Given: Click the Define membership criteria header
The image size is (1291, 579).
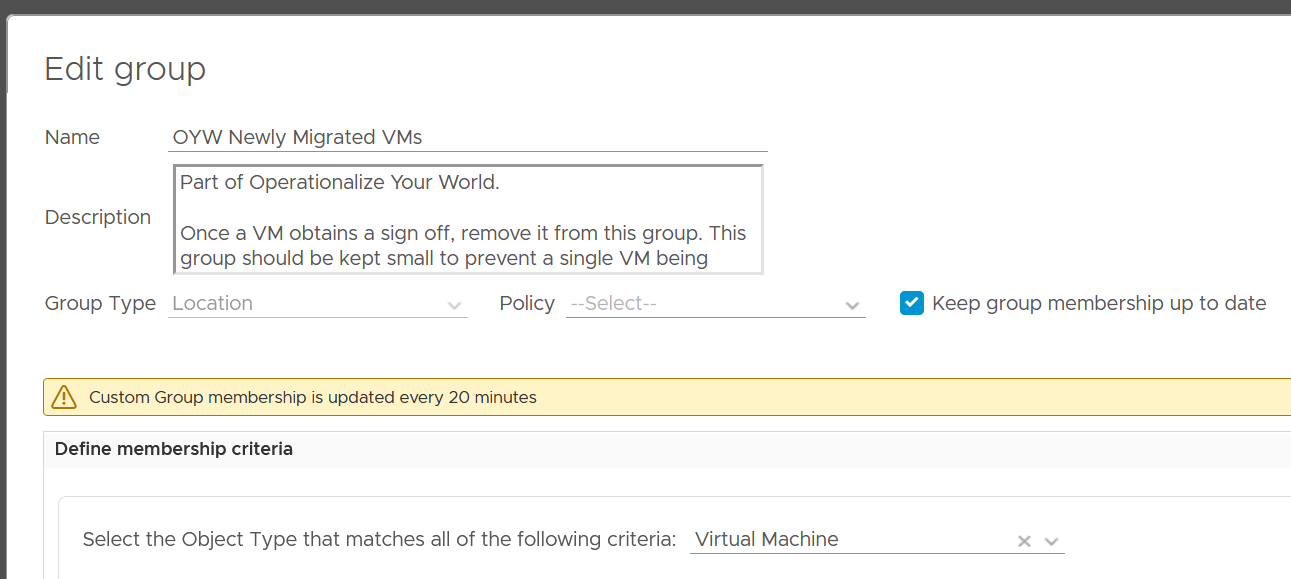Looking at the screenshot, I should (x=174, y=449).
